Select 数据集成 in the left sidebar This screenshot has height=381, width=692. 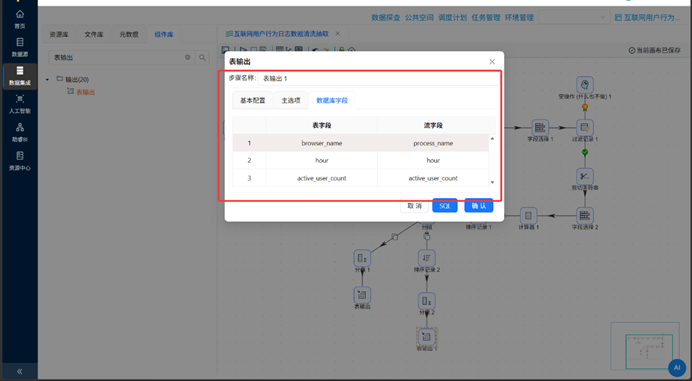coord(20,76)
